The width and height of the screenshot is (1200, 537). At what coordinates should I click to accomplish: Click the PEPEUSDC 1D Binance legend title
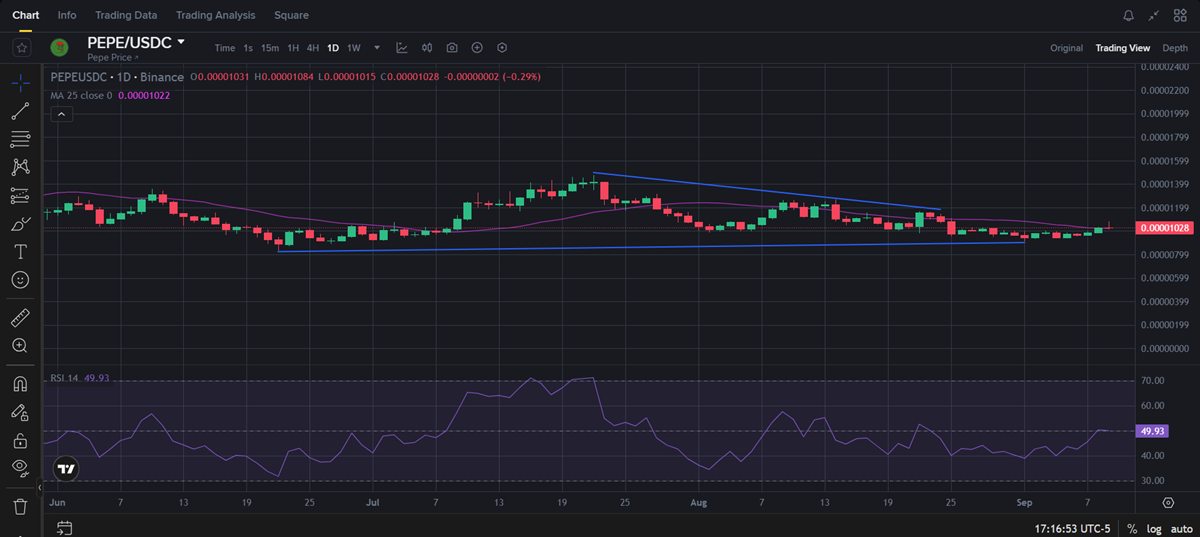coord(118,77)
